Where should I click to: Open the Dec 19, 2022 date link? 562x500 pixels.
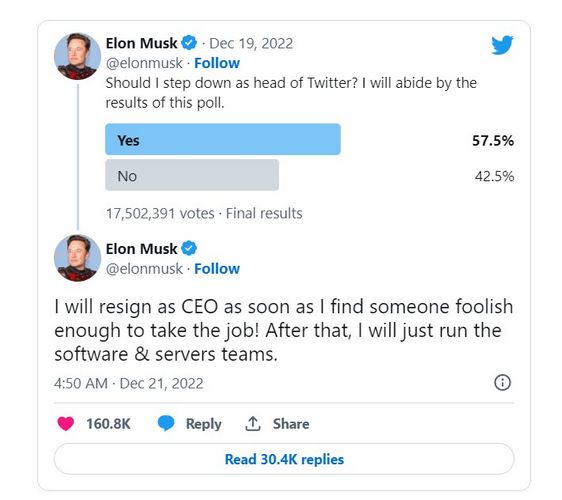tap(251, 43)
